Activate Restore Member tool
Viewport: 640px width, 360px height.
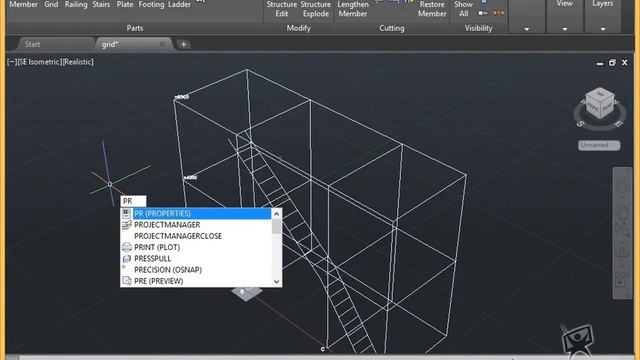pyautogui.click(x=432, y=9)
